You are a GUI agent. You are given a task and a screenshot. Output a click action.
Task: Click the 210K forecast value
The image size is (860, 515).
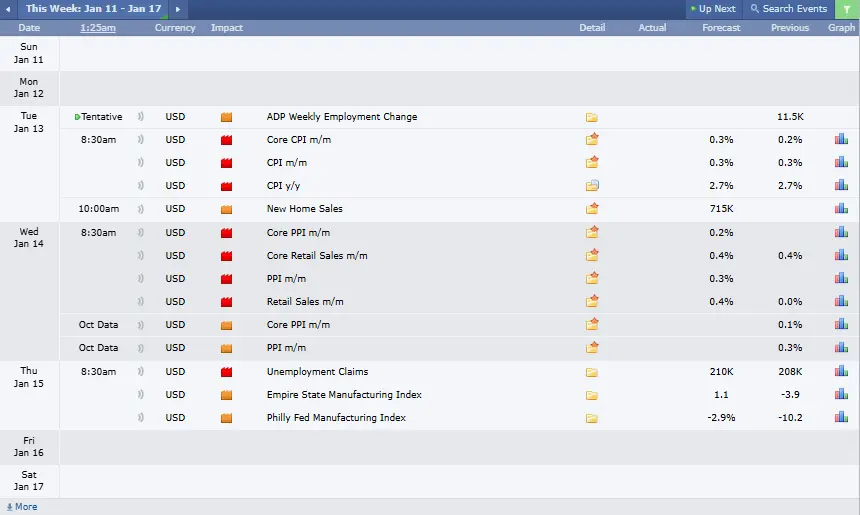721,372
